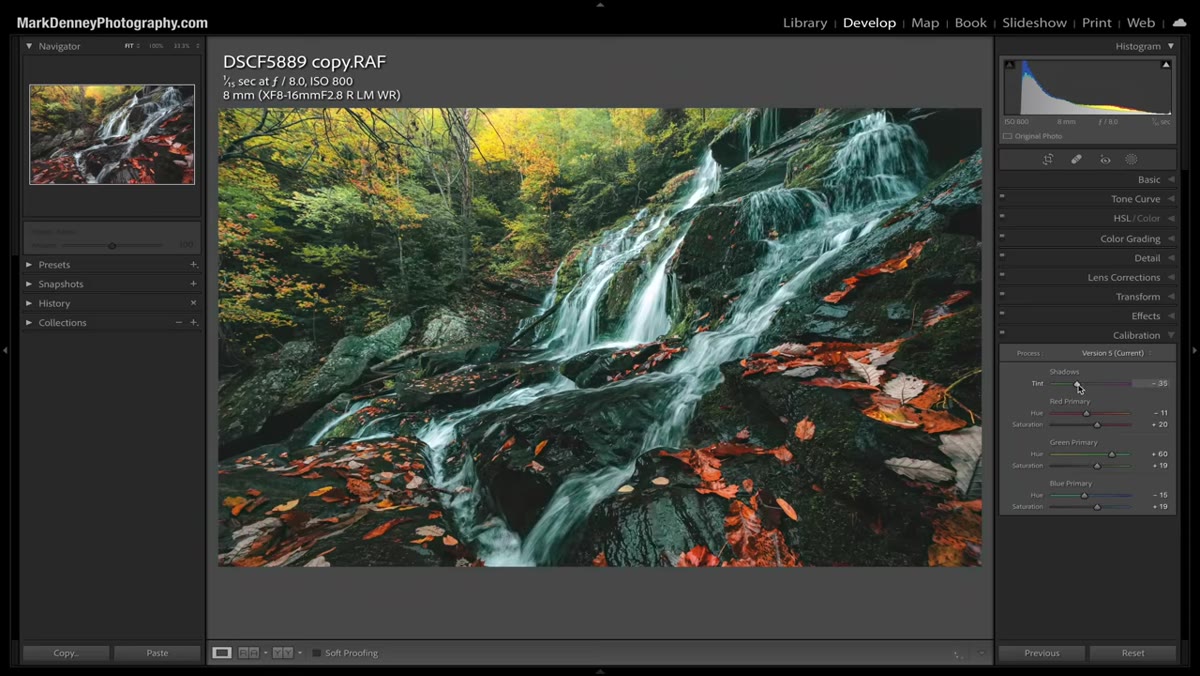This screenshot has height=676, width=1200.
Task: Switch to the Slideshow module
Action: click(1034, 22)
